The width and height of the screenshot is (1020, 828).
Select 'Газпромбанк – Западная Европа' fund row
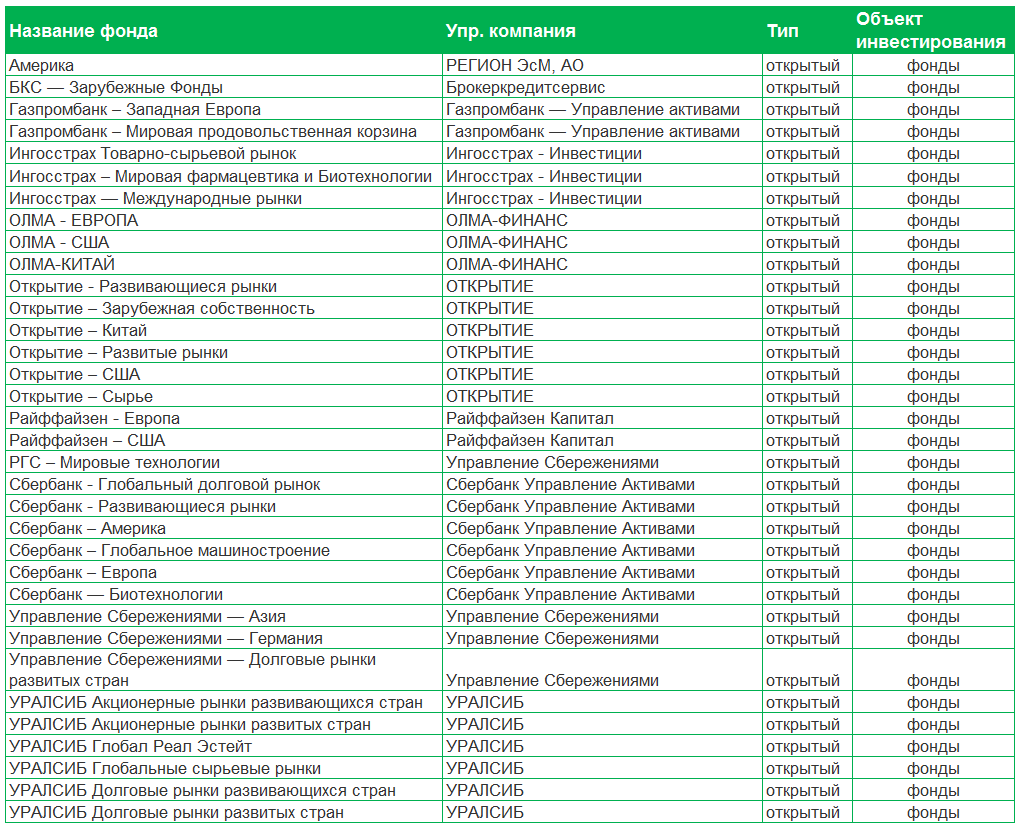pyautogui.click(x=134, y=110)
